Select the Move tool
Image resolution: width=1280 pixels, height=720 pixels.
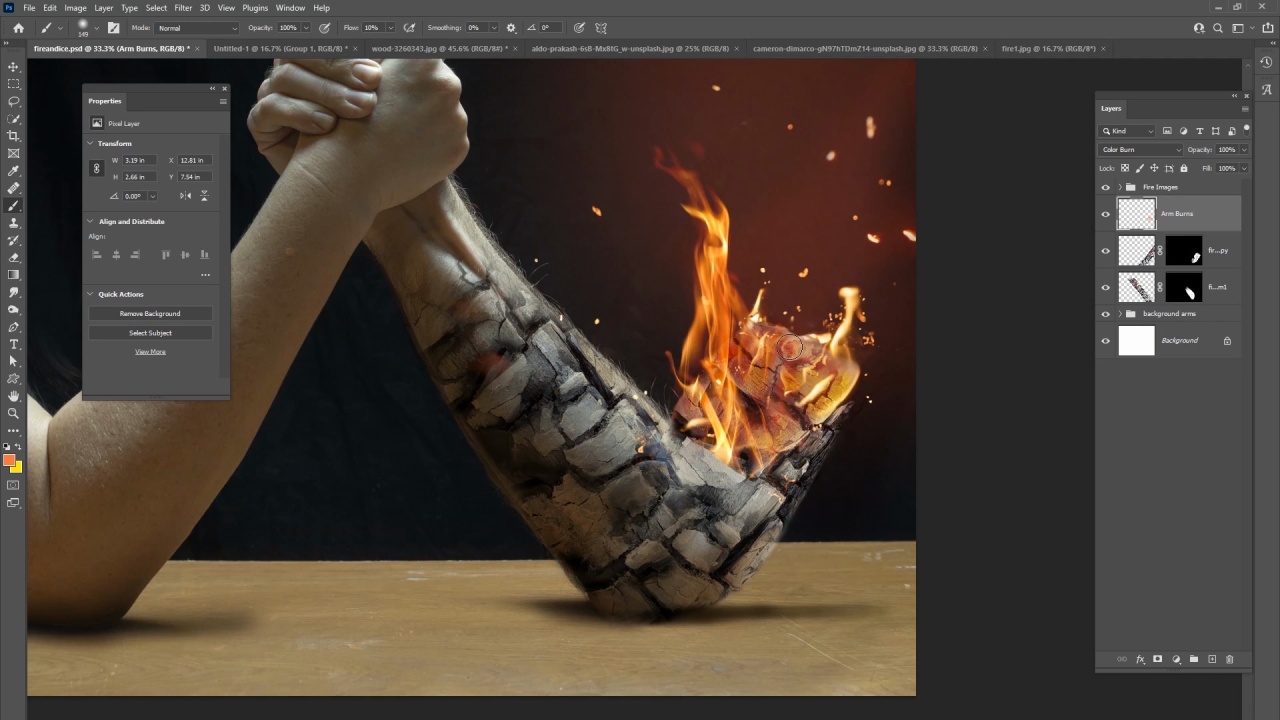point(13,67)
